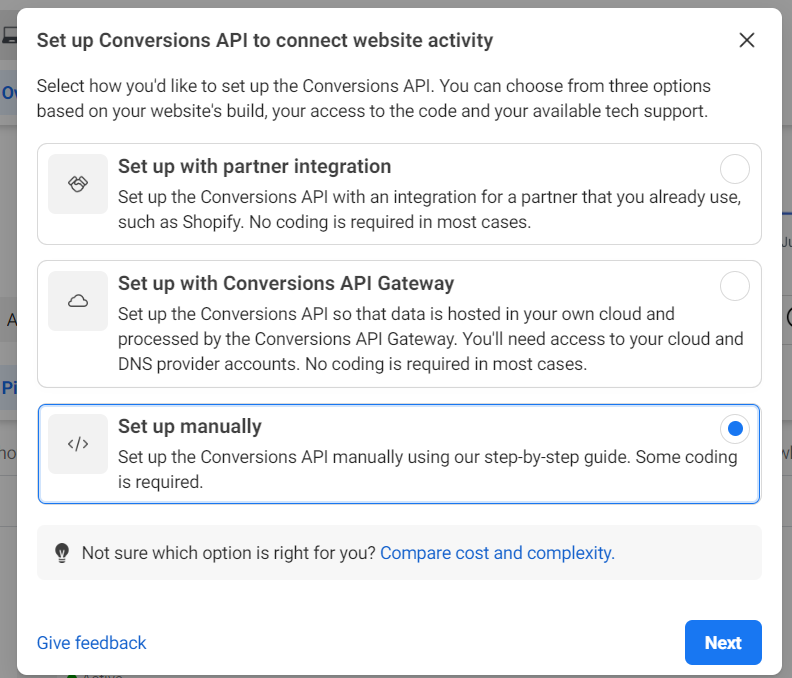
Task: Close the Conversions API setup dialog
Action: pos(746,40)
